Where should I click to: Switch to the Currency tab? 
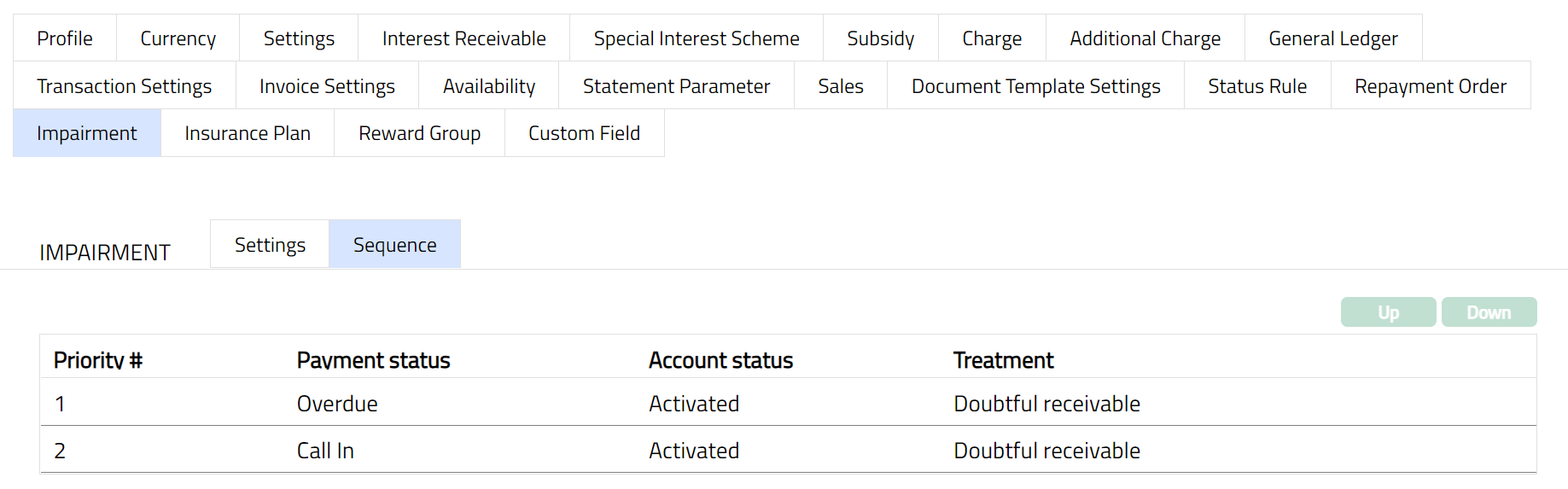[x=178, y=38]
